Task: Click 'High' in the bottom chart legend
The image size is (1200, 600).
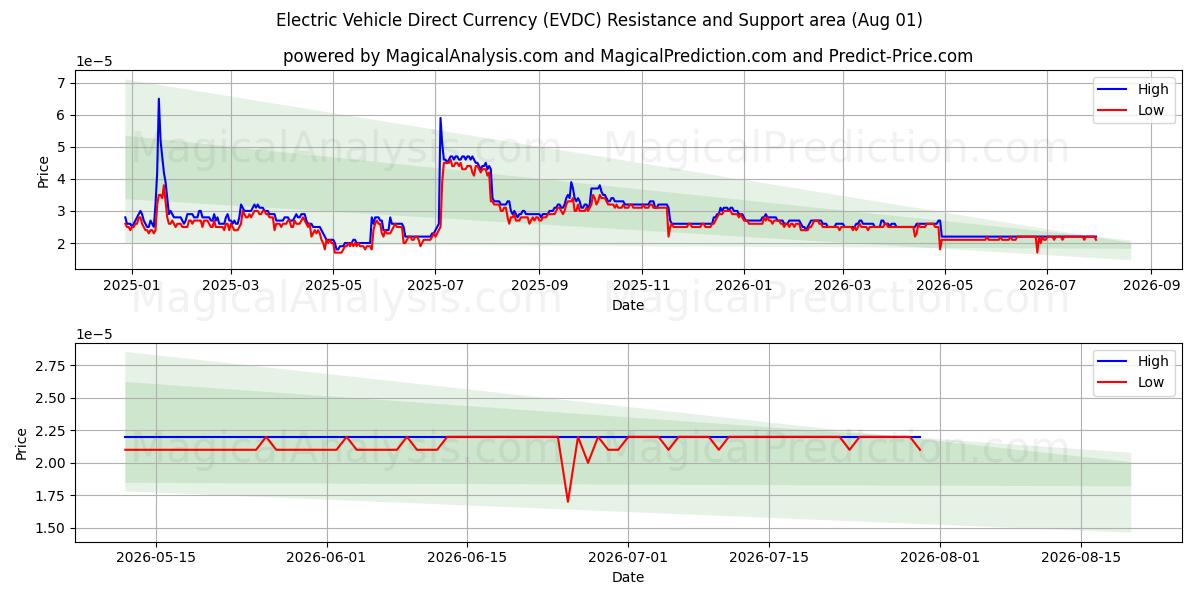Action: [x=1153, y=361]
